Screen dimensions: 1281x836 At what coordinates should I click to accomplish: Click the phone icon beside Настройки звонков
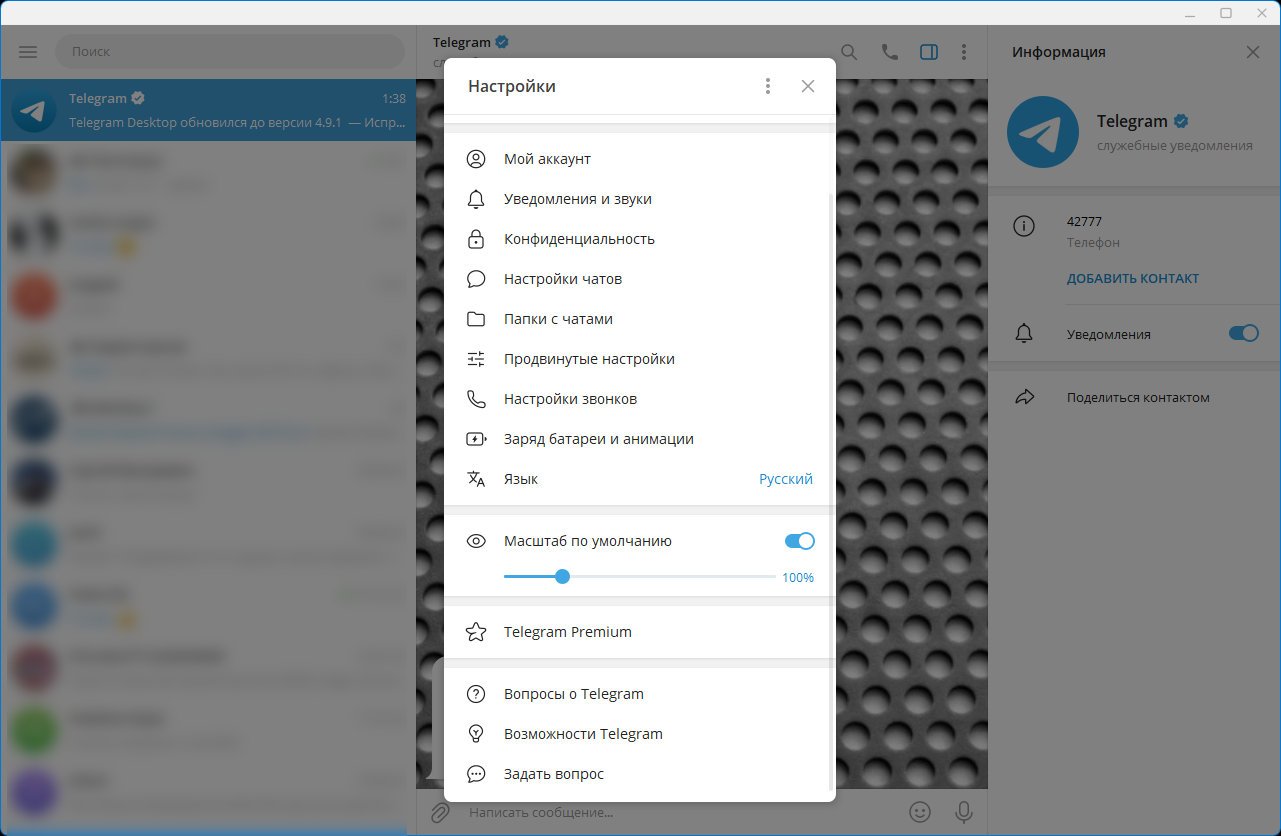coord(476,399)
